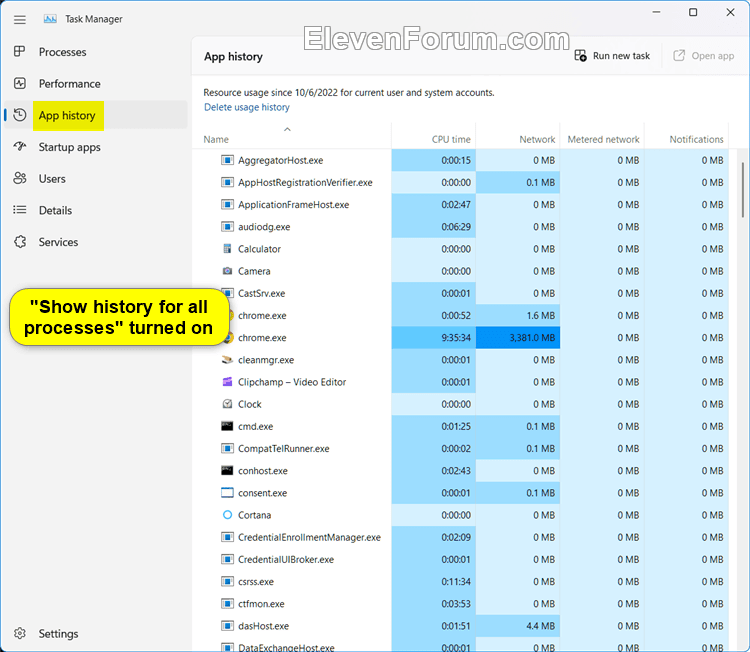Screen dimensions: 750x652
Task: Click the 4.4 MB network value
Action: (x=518, y=626)
